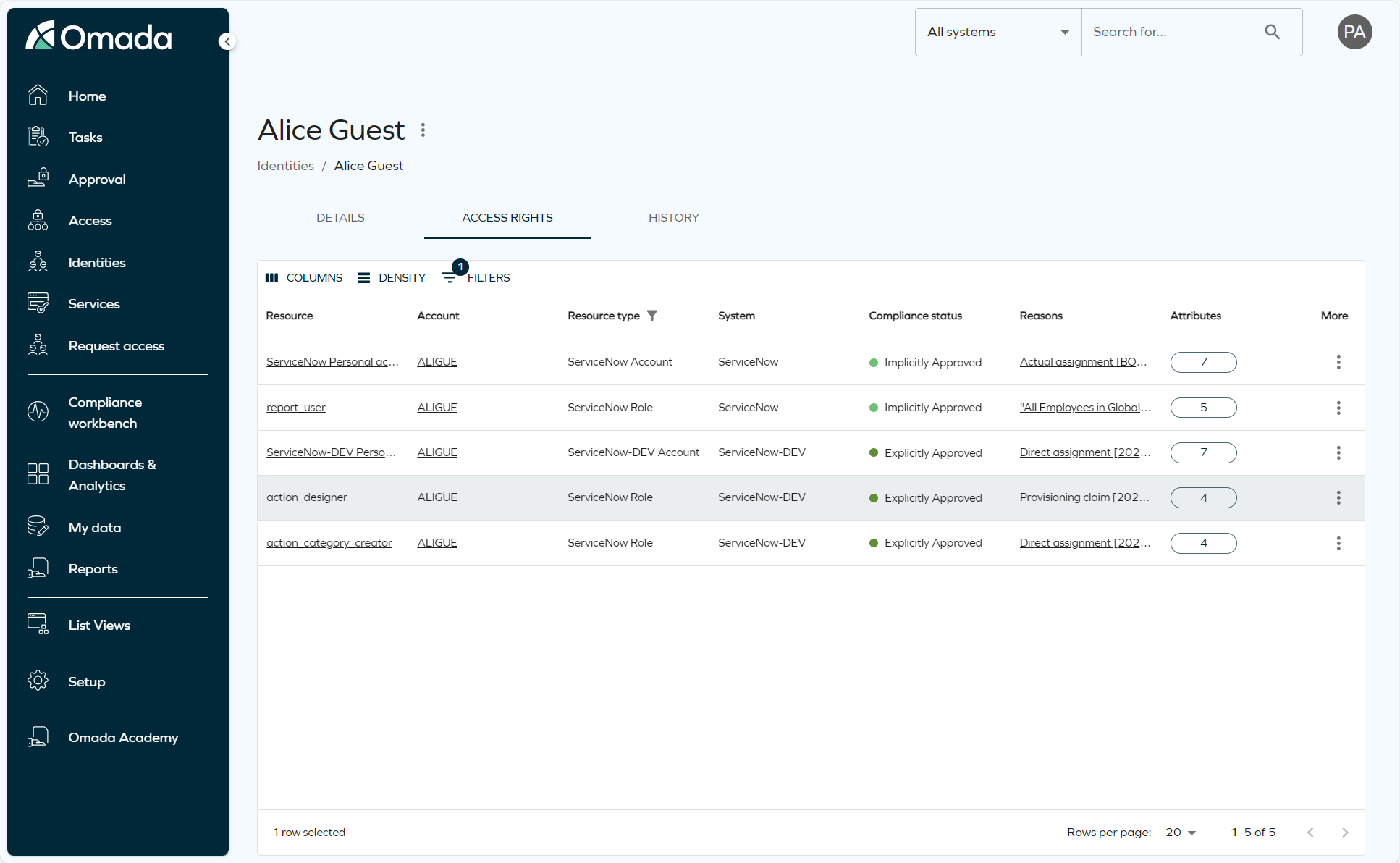The height and width of the screenshot is (863, 1400).
Task: Open Dashboards & Analytics
Action: coord(112,475)
